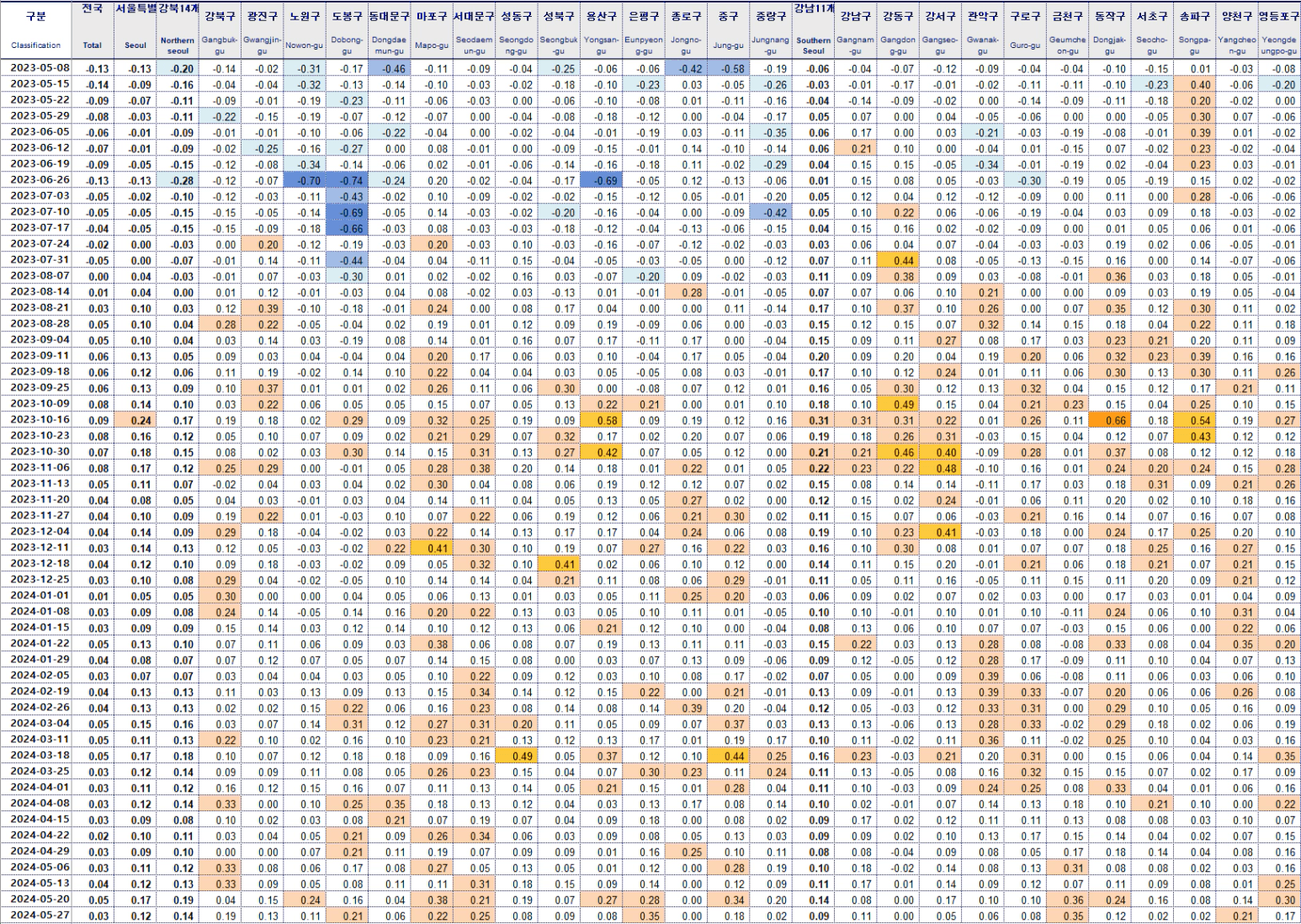Click the date cell 2023-07-31
1301x924 pixels.
click(x=40, y=259)
